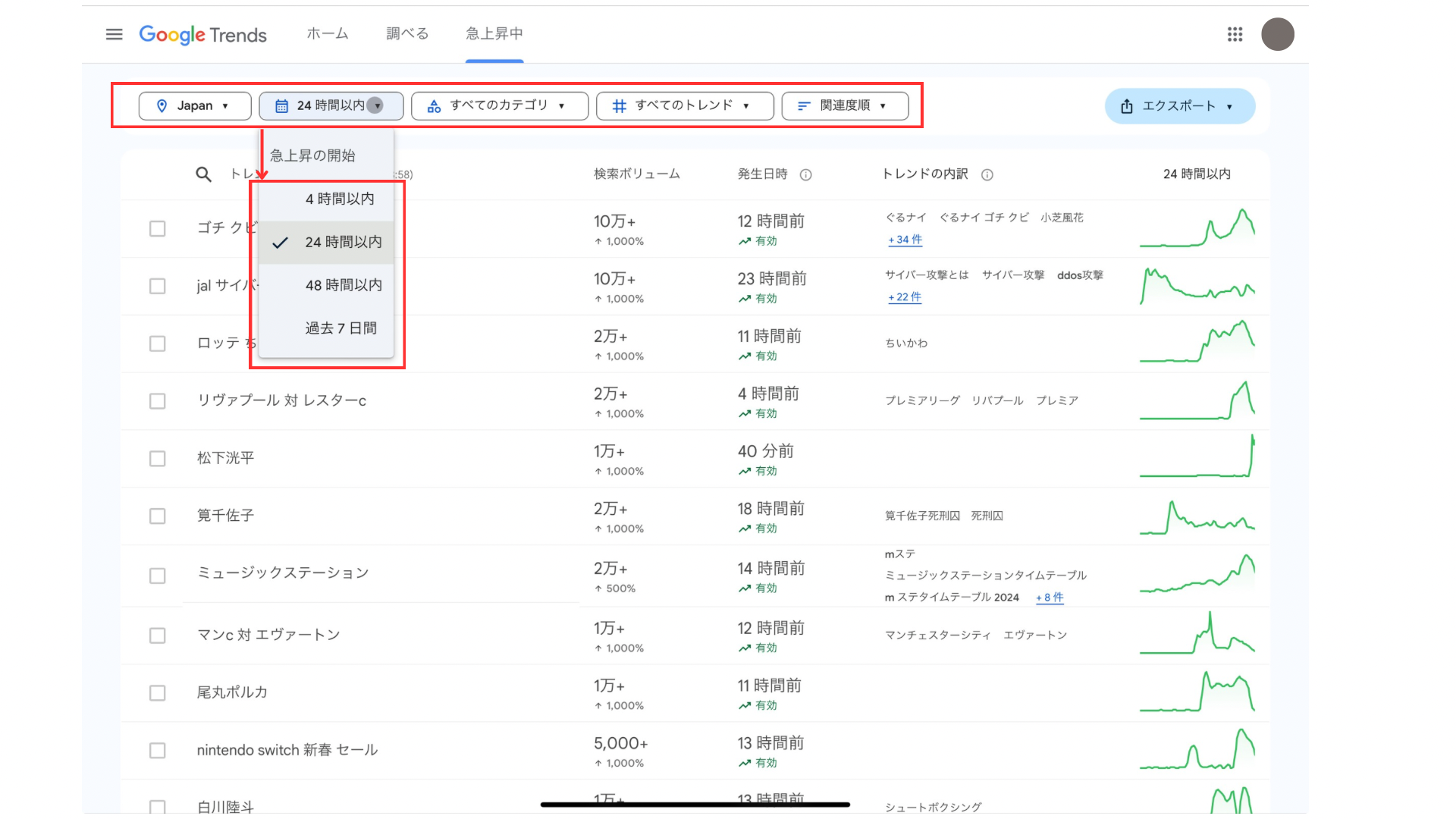
Task: Open the hamburger main menu
Action: pos(114,34)
